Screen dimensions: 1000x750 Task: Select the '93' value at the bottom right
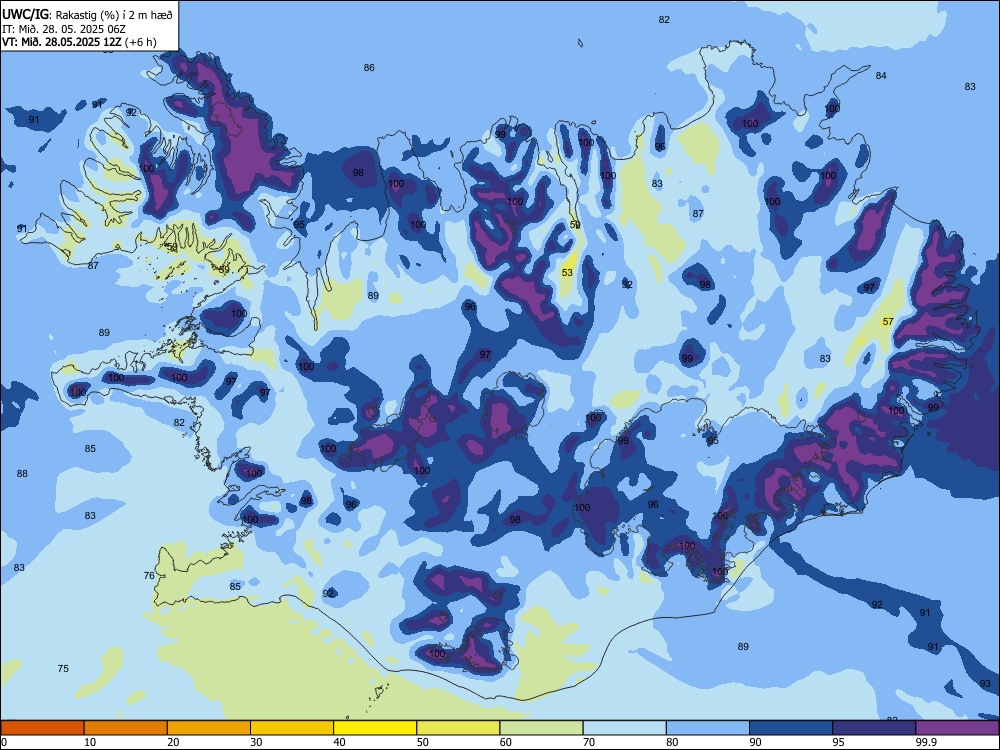point(985,684)
